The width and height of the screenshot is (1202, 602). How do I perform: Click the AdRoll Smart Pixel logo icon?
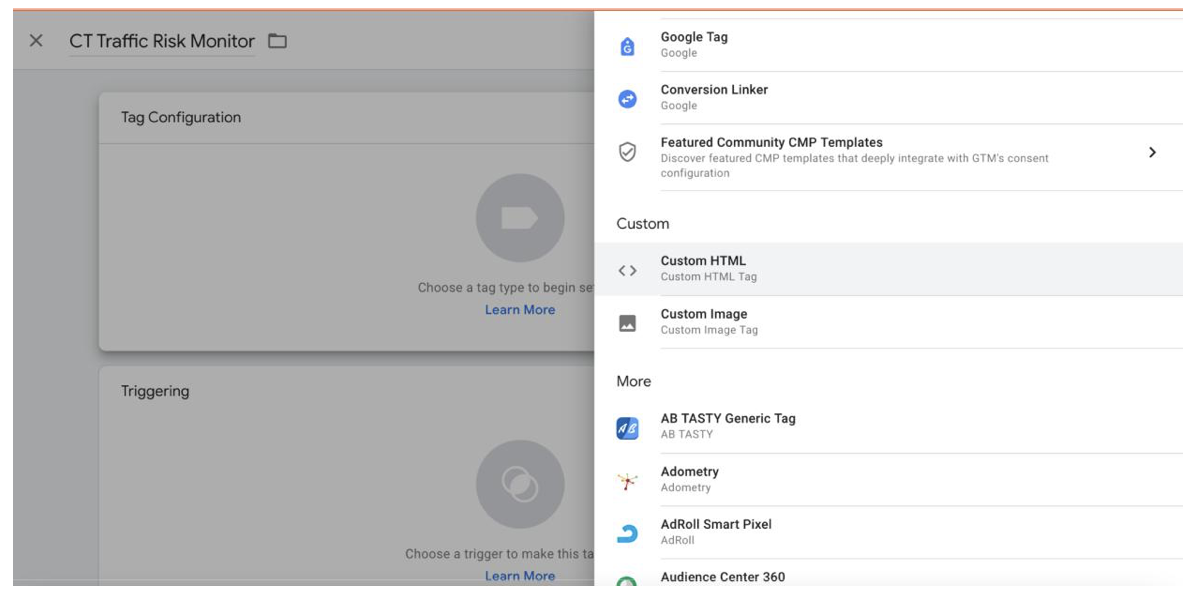pyautogui.click(x=627, y=534)
